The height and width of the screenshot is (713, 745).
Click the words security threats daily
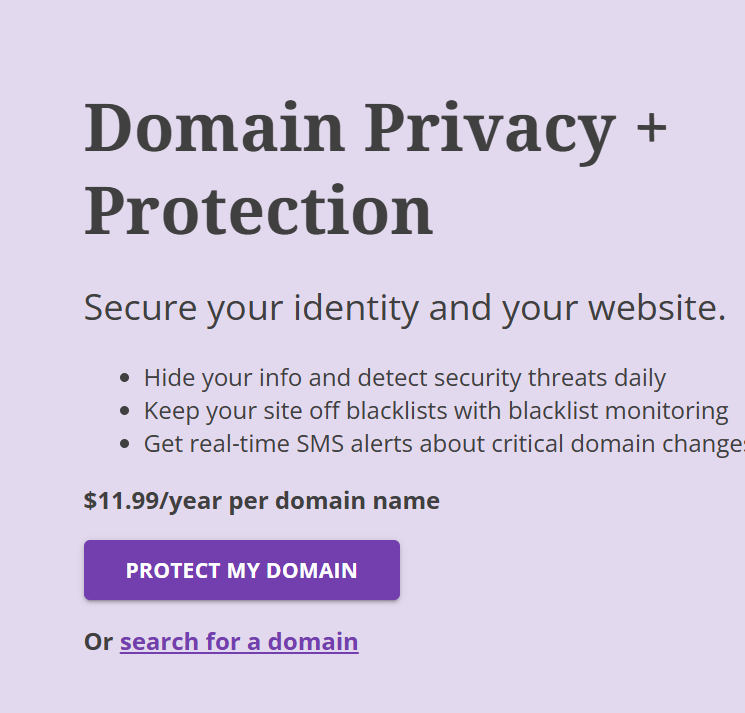[x=550, y=378]
